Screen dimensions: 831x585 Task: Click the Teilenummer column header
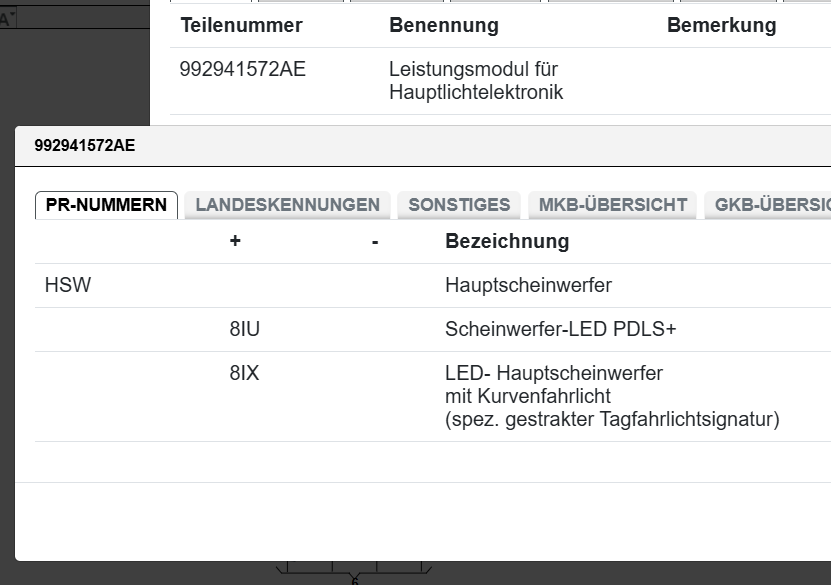(x=240, y=25)
